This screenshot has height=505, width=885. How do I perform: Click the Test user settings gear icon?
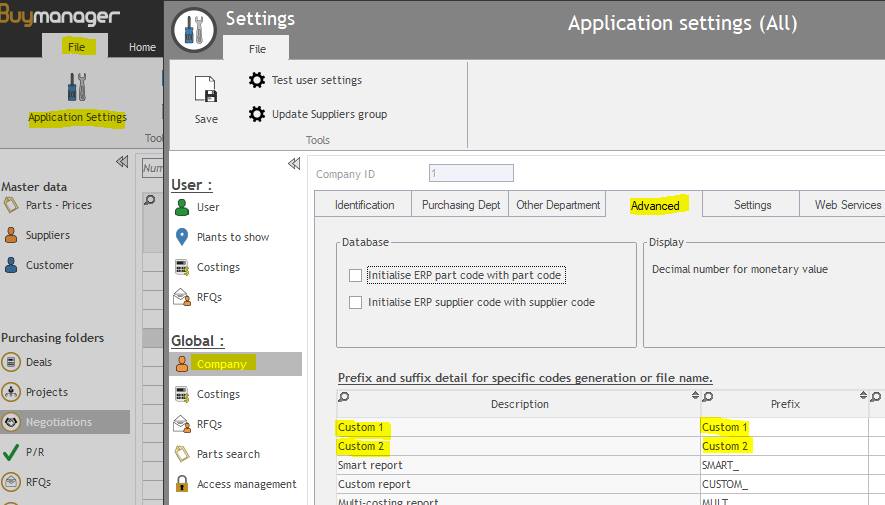[x=257, y=80]
